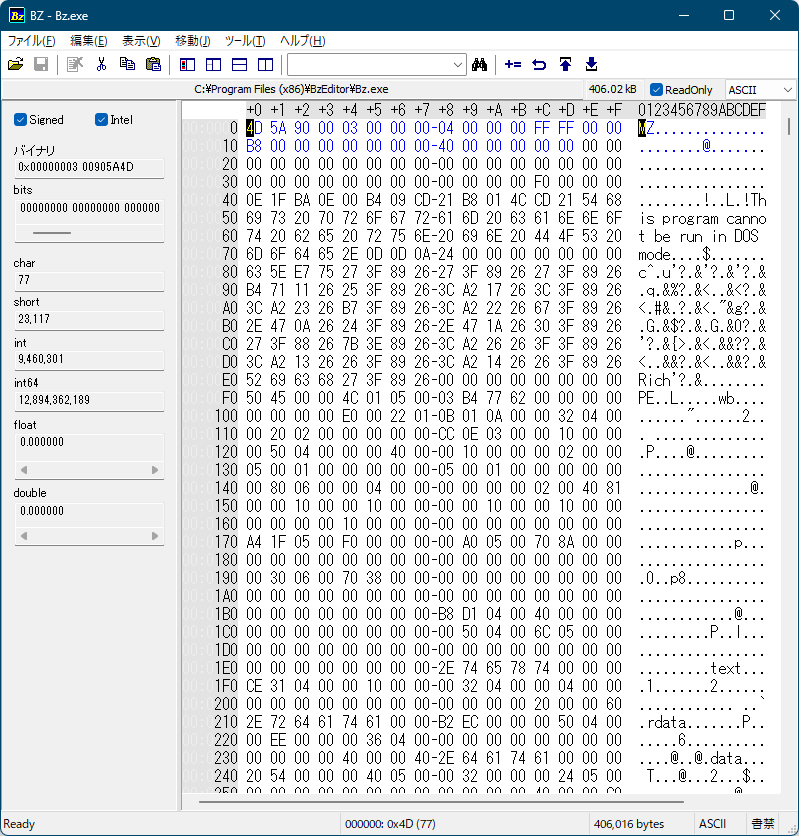Click the Paste clipboard icon
Screen dimensions: 799x836
tap(153, 65)
